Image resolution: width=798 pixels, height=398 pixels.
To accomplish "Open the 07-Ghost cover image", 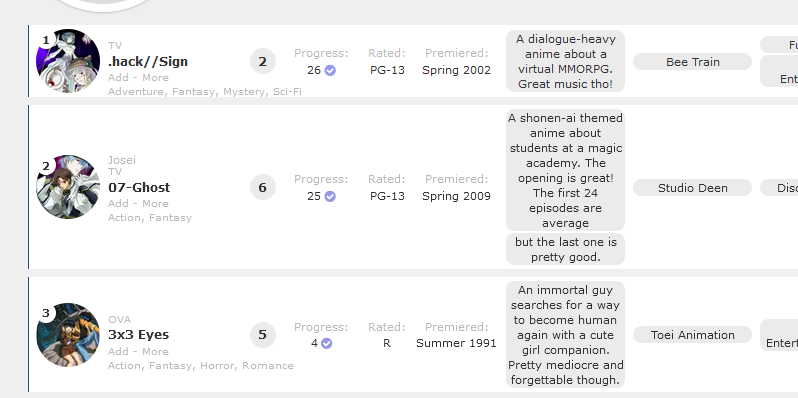I will (68, 187).
